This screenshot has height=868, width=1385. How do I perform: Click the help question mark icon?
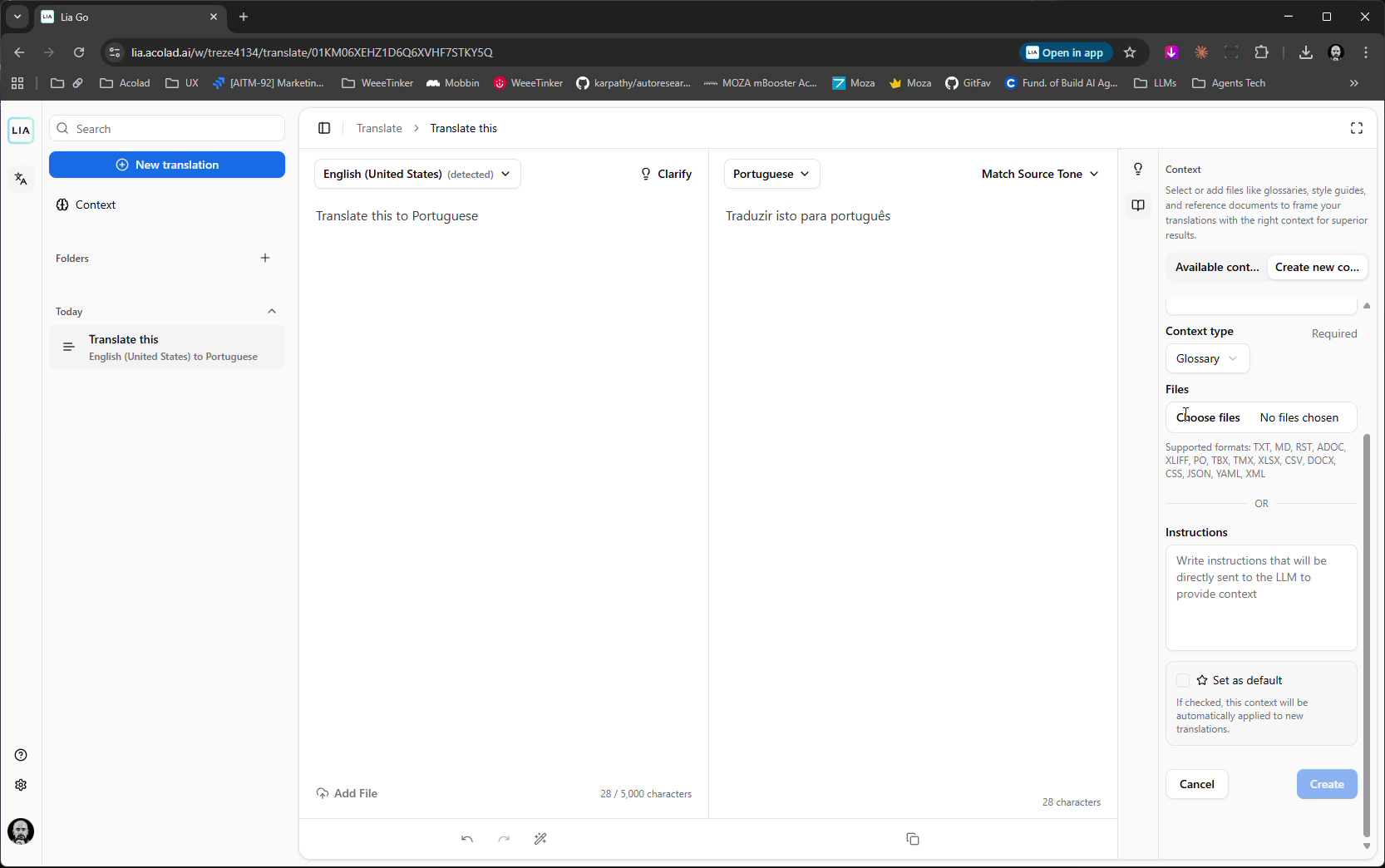[20, 755]
